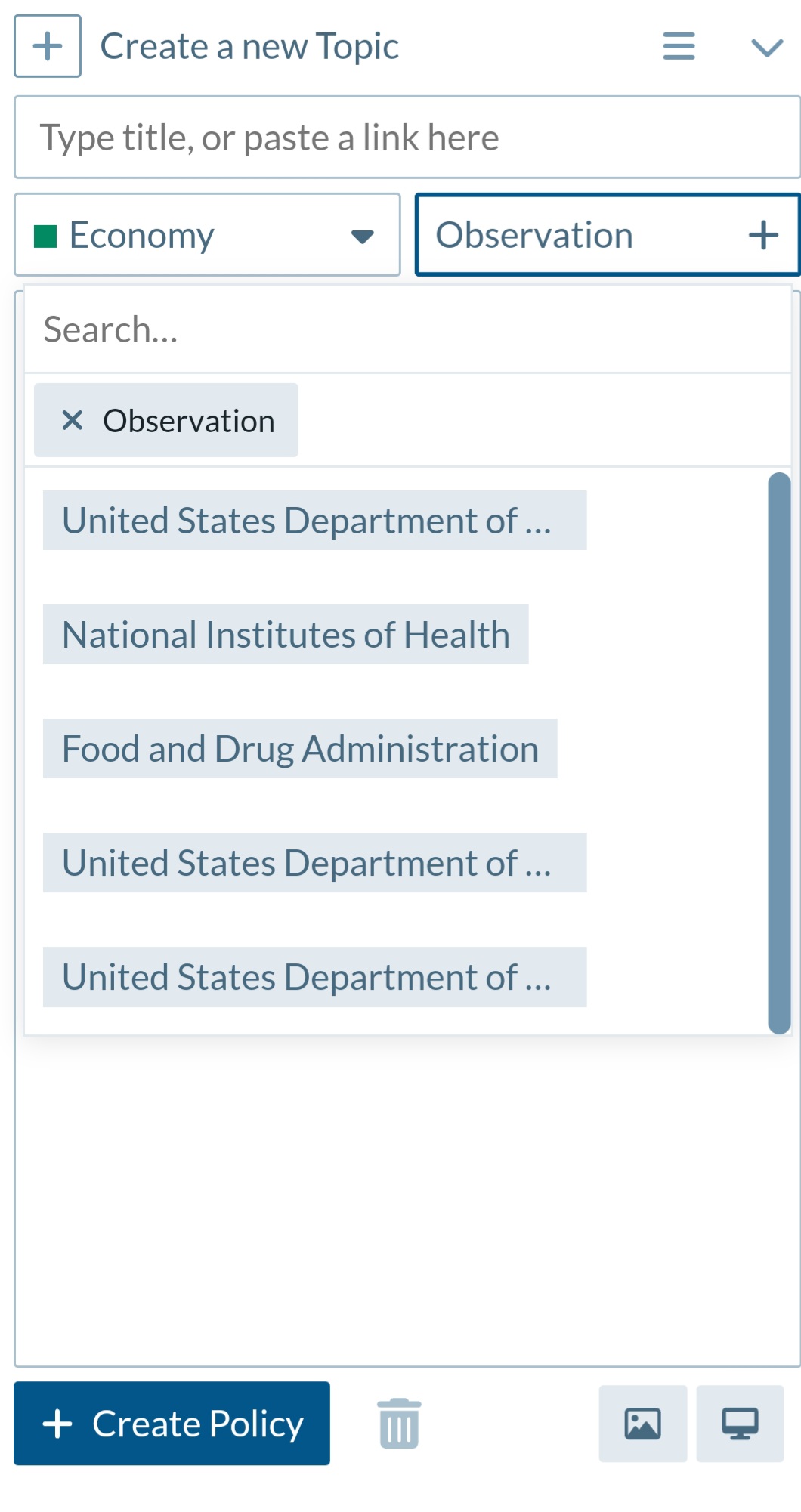Click the desktop monitor icon button

[x=740, y=1424]
